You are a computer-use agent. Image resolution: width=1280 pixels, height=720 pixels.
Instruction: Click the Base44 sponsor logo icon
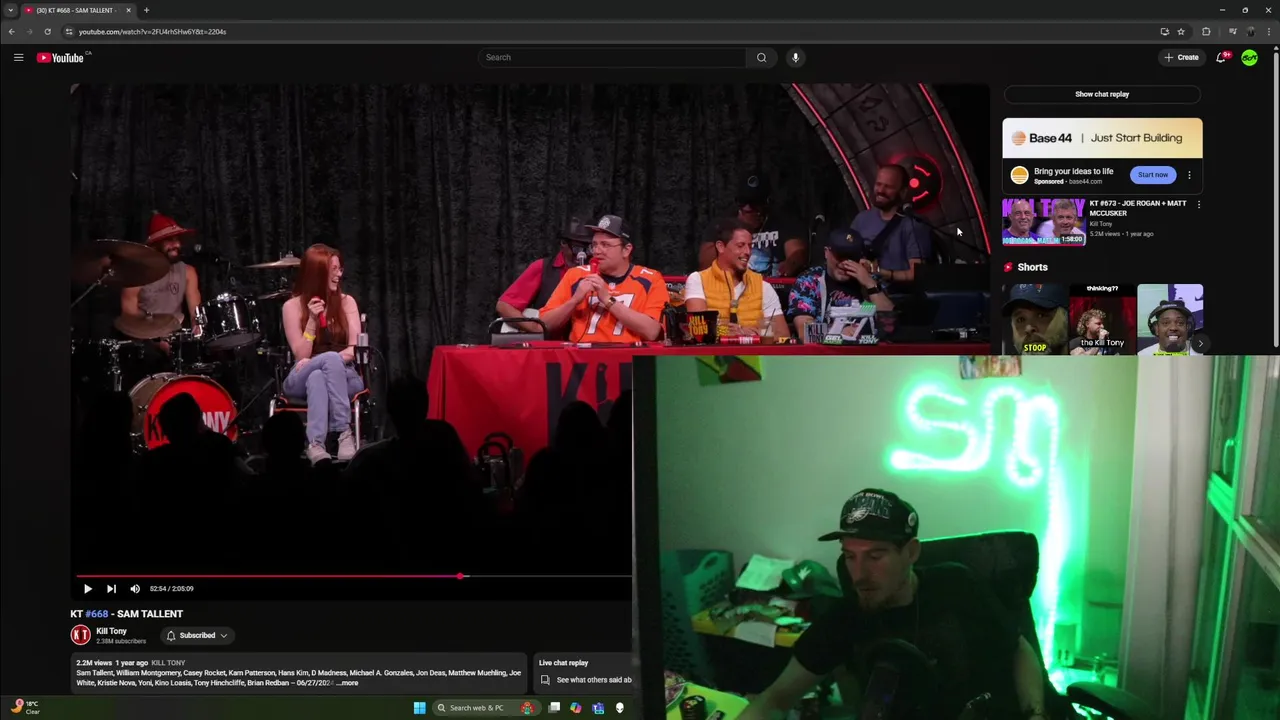1019,175
